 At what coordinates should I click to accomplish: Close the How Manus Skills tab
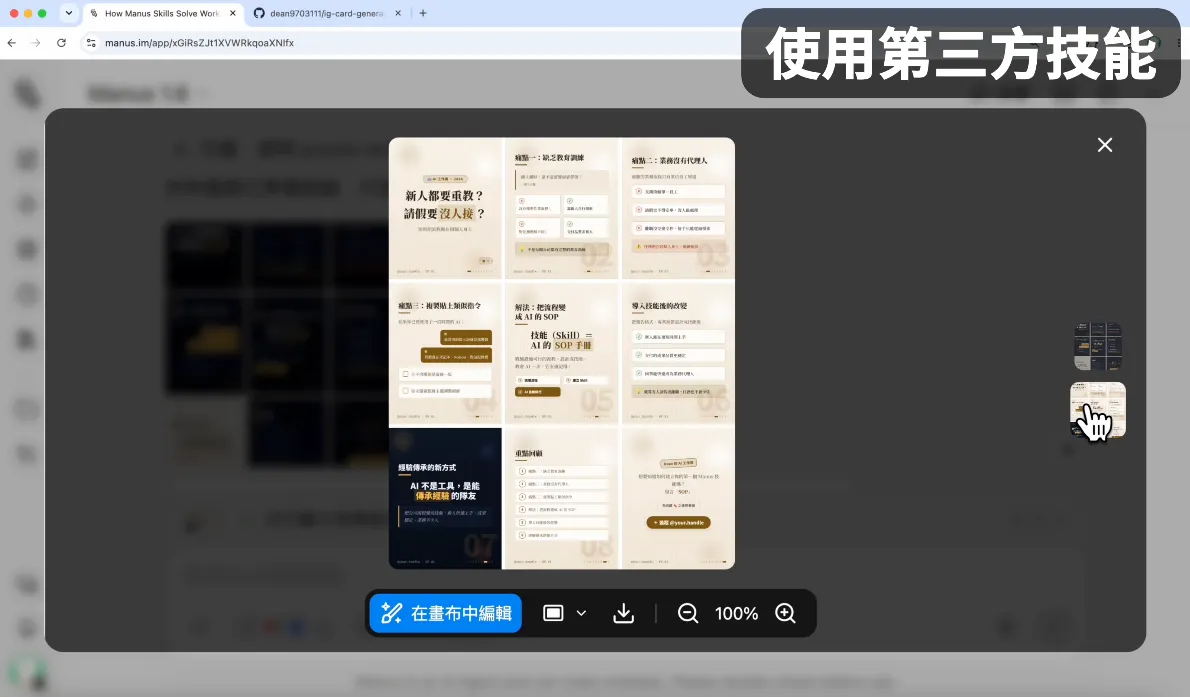tap(232, 13)
